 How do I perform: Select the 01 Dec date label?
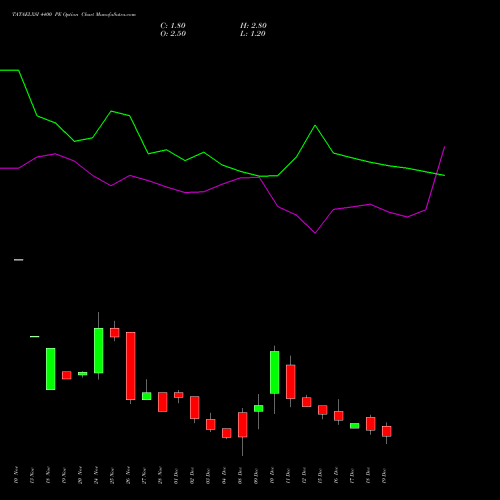[x=176, y=475]
